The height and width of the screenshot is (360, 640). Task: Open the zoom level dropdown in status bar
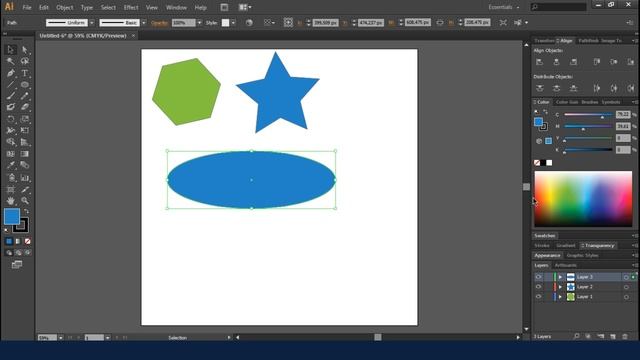point(61,338)
